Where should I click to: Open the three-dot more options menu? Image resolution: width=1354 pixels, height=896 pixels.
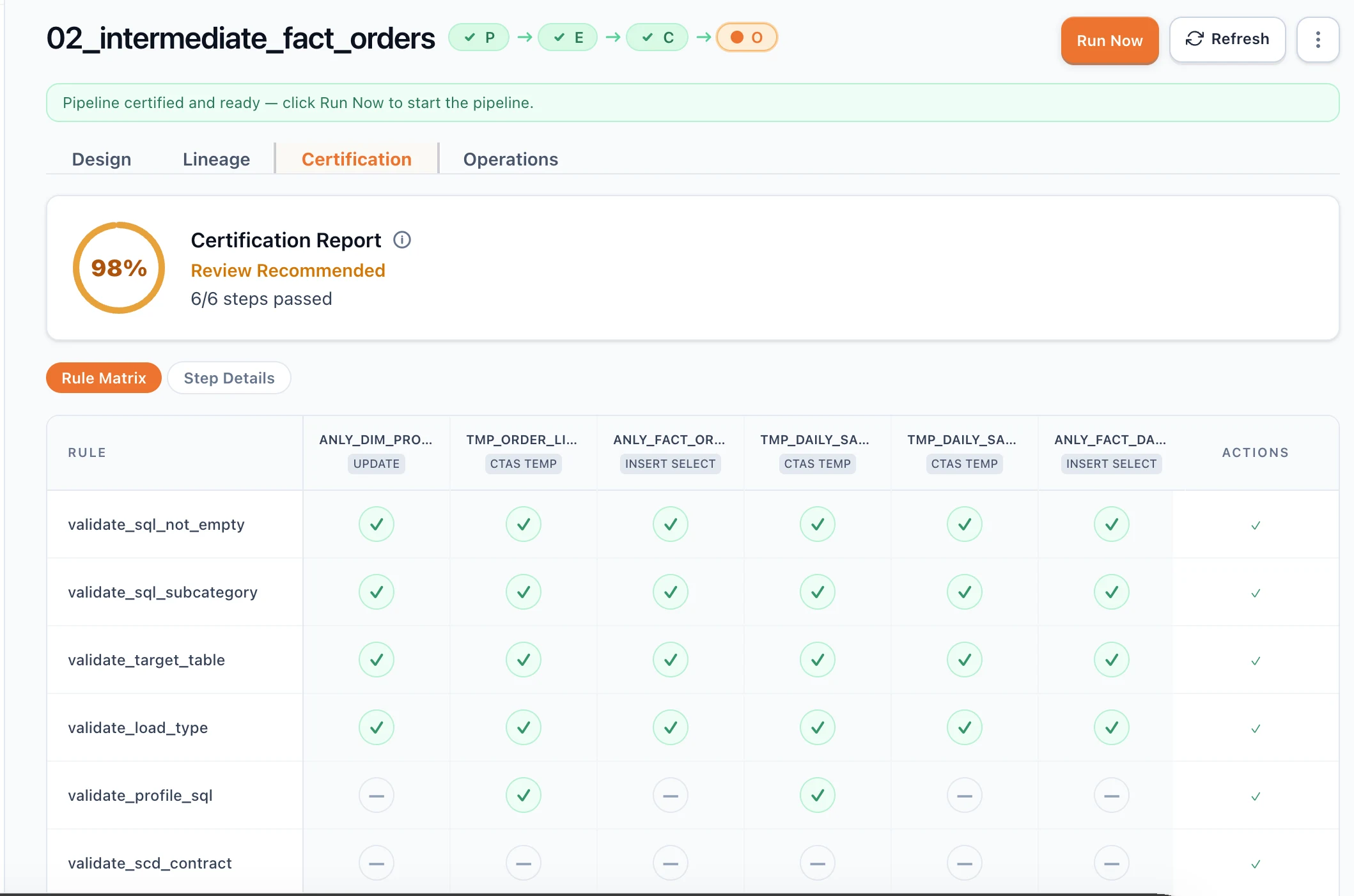coord(1318,40)
